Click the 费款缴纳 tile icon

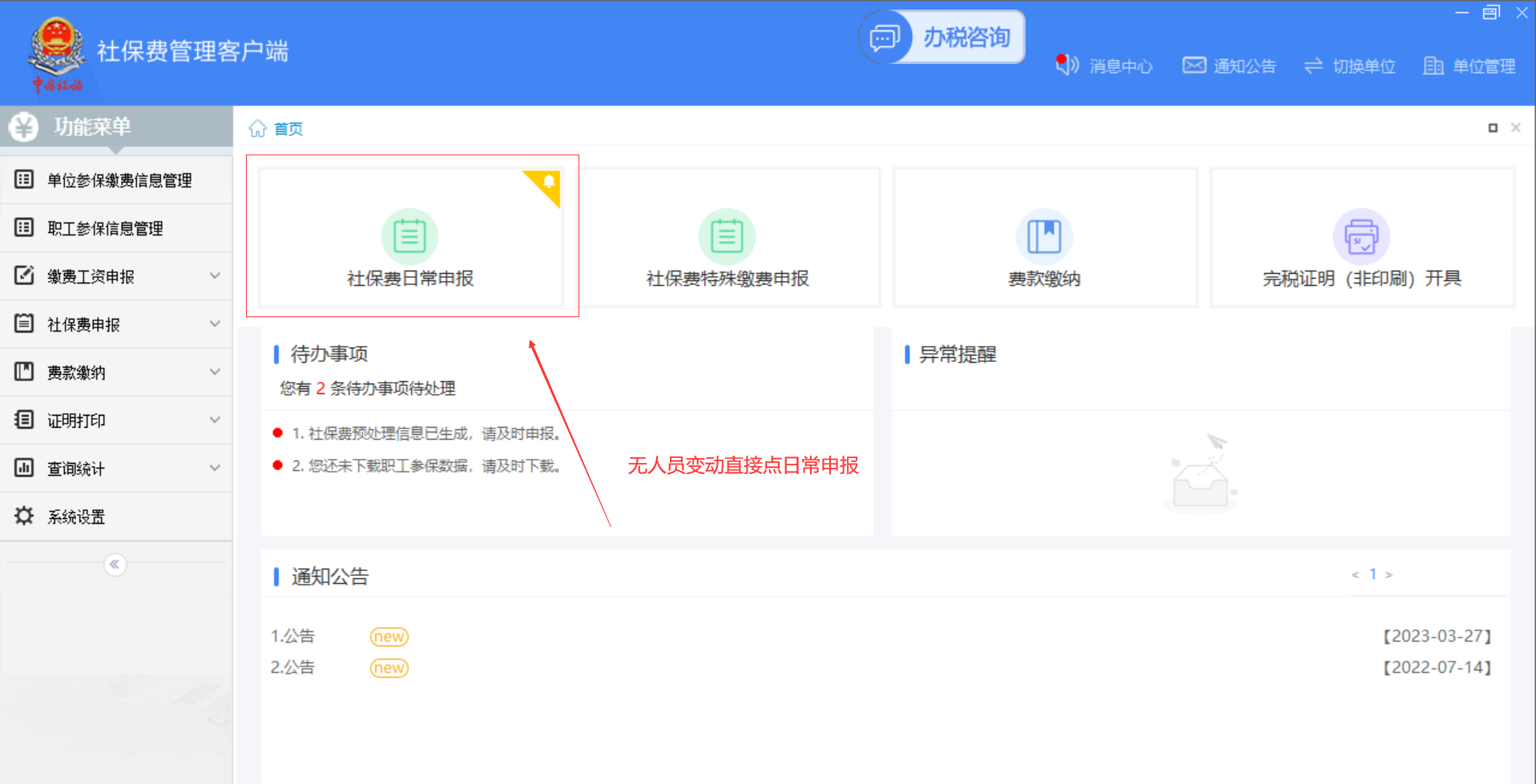click(x=1044, y=236)
